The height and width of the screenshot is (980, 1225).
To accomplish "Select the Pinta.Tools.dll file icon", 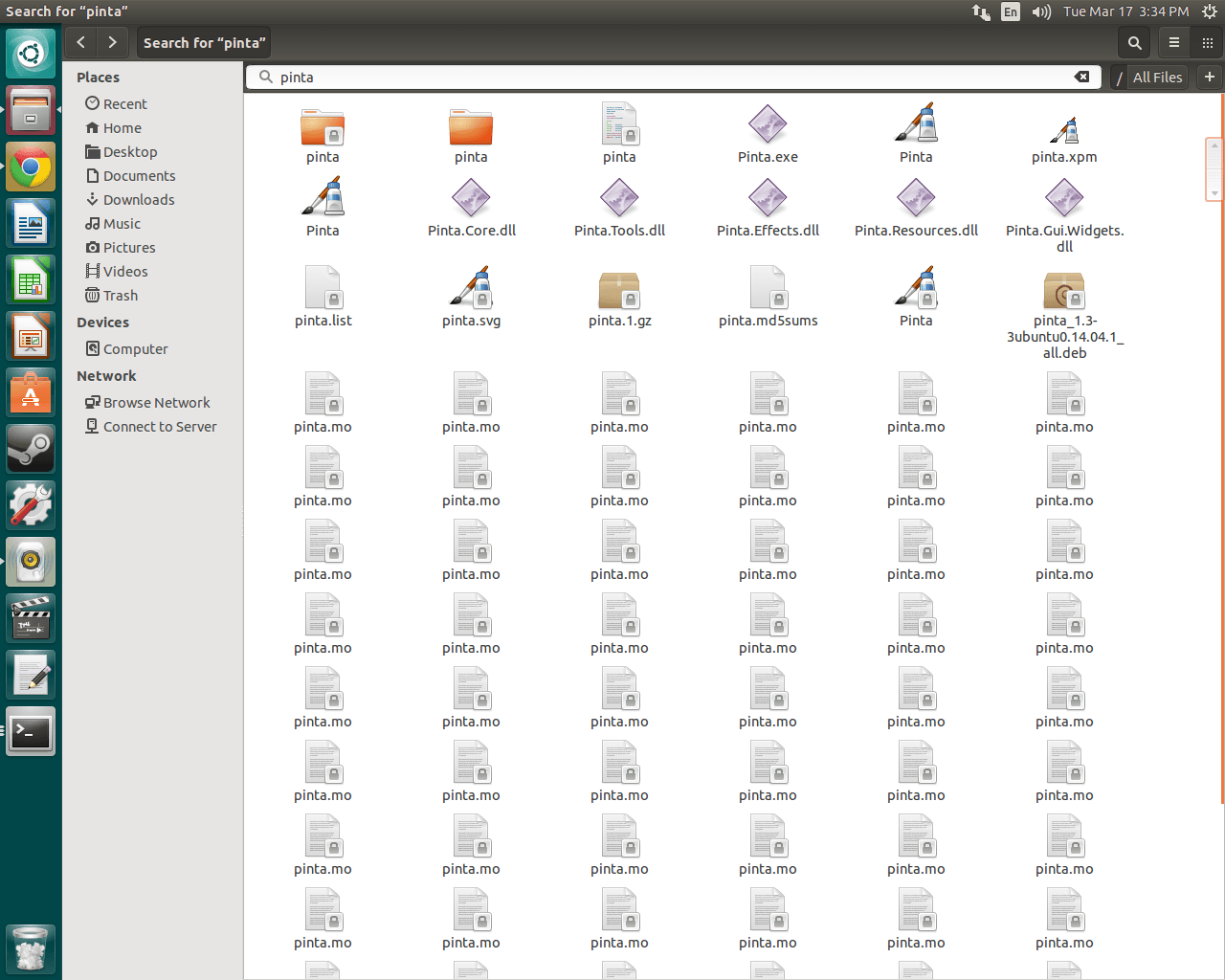I will tap(619, 197).
